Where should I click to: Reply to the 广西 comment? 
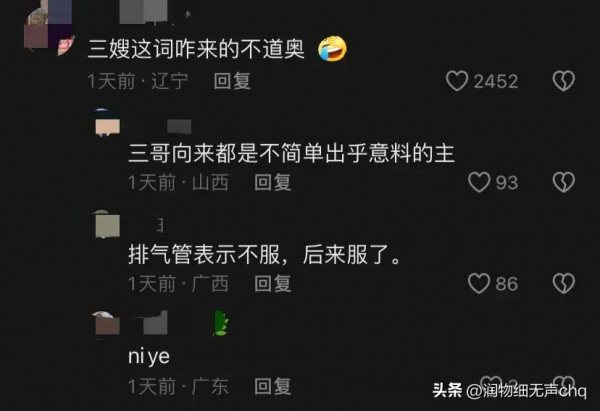(273, 284)
